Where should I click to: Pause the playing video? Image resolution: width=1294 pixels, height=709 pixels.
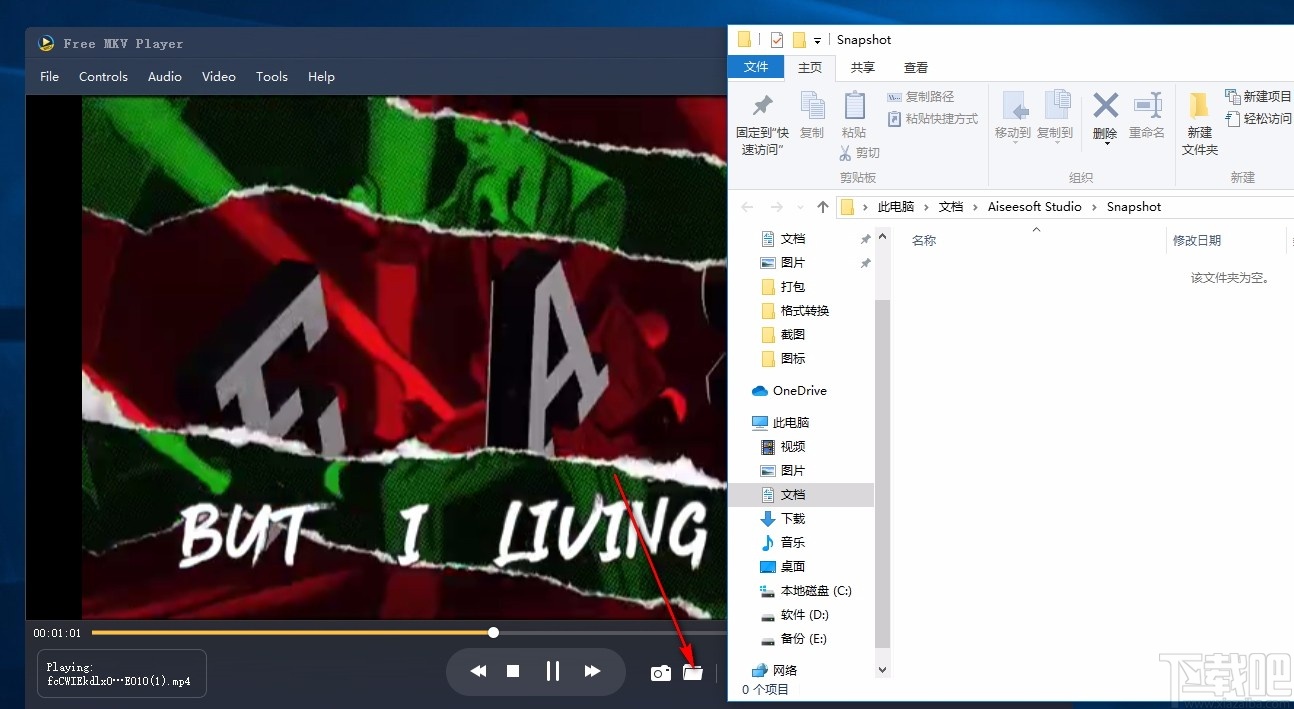click(x=552, y=671)
